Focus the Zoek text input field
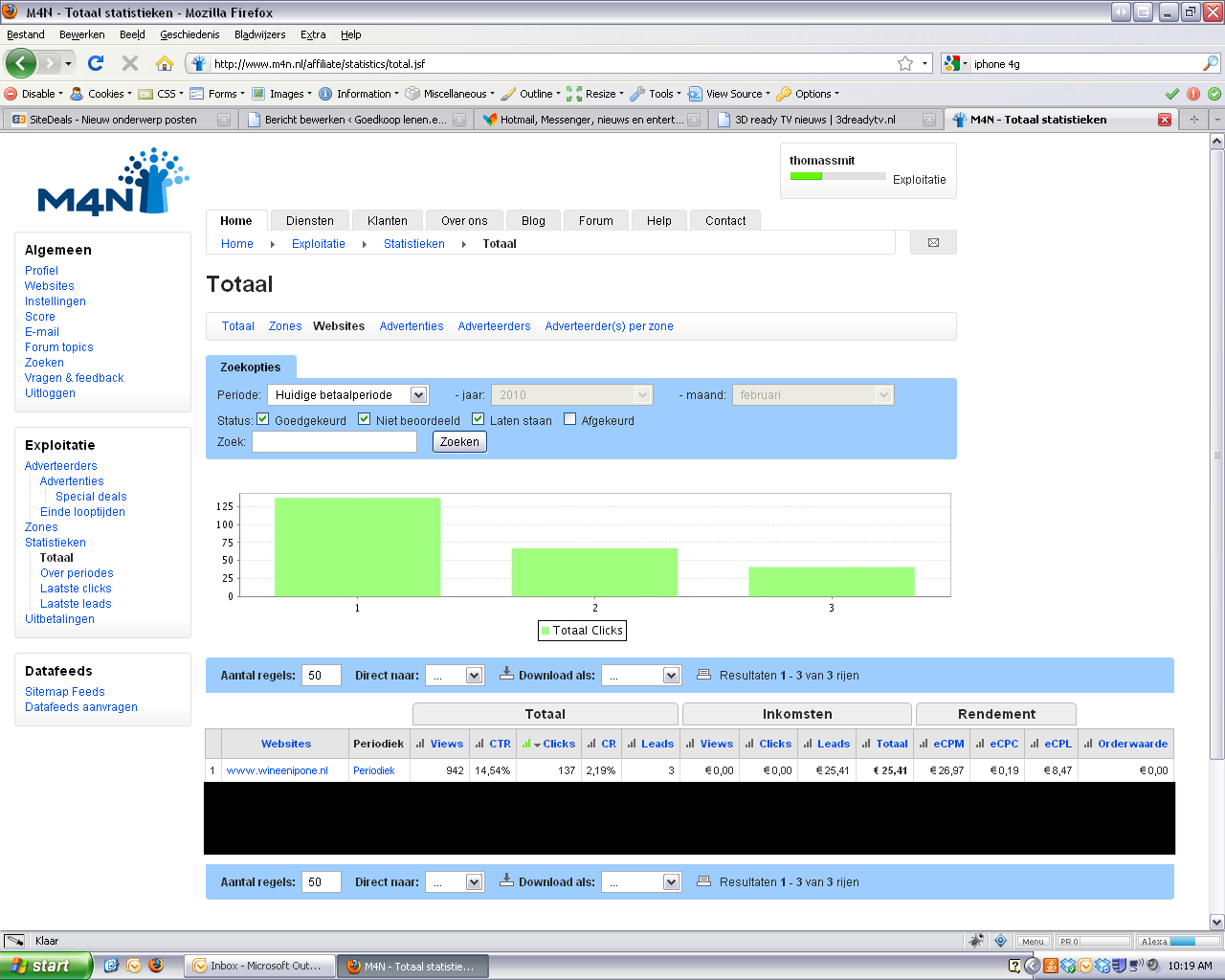The image size is (1225, 980). pos(334,441)
